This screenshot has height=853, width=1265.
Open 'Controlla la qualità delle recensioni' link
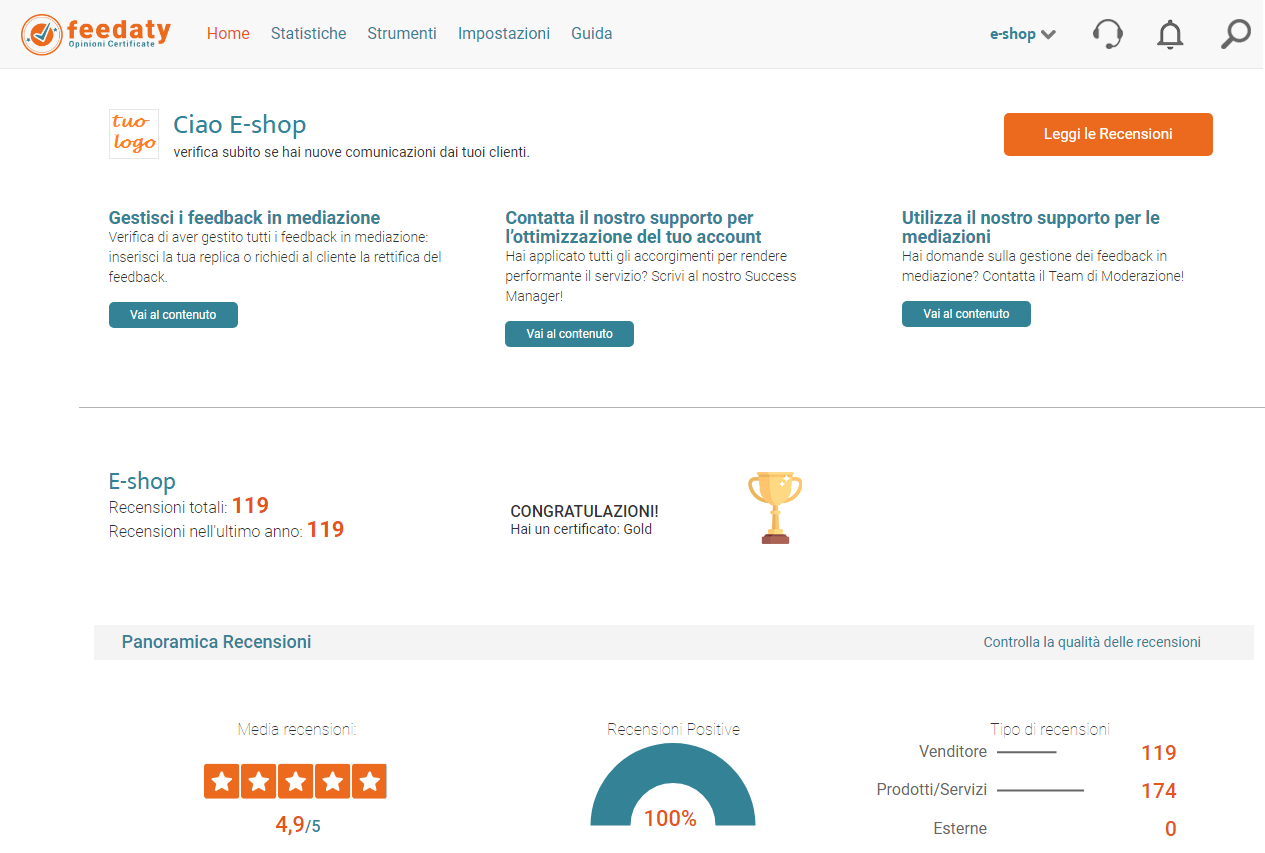pyautogui.click(x=1092, y=642)
